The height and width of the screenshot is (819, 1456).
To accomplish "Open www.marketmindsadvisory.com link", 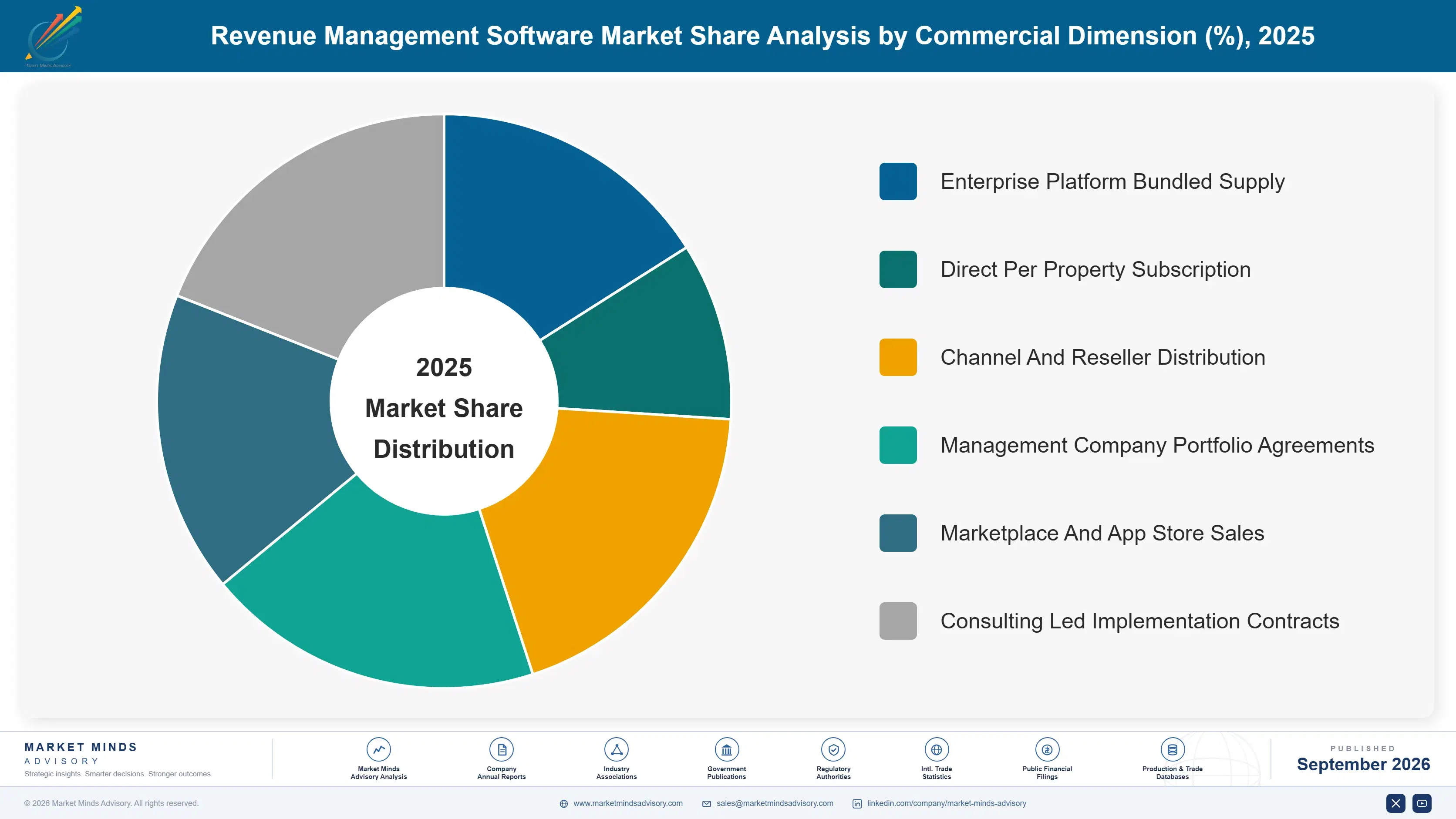I will (x=628, y=803).
